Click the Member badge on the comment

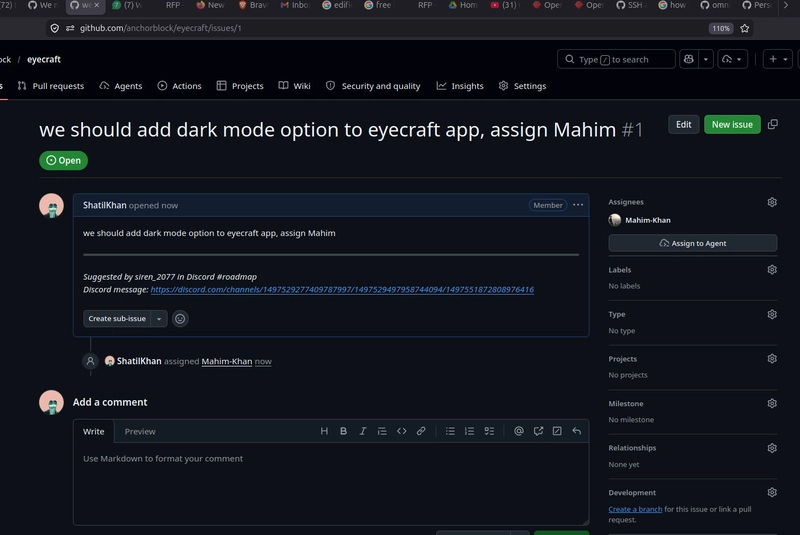coord(548,205)
